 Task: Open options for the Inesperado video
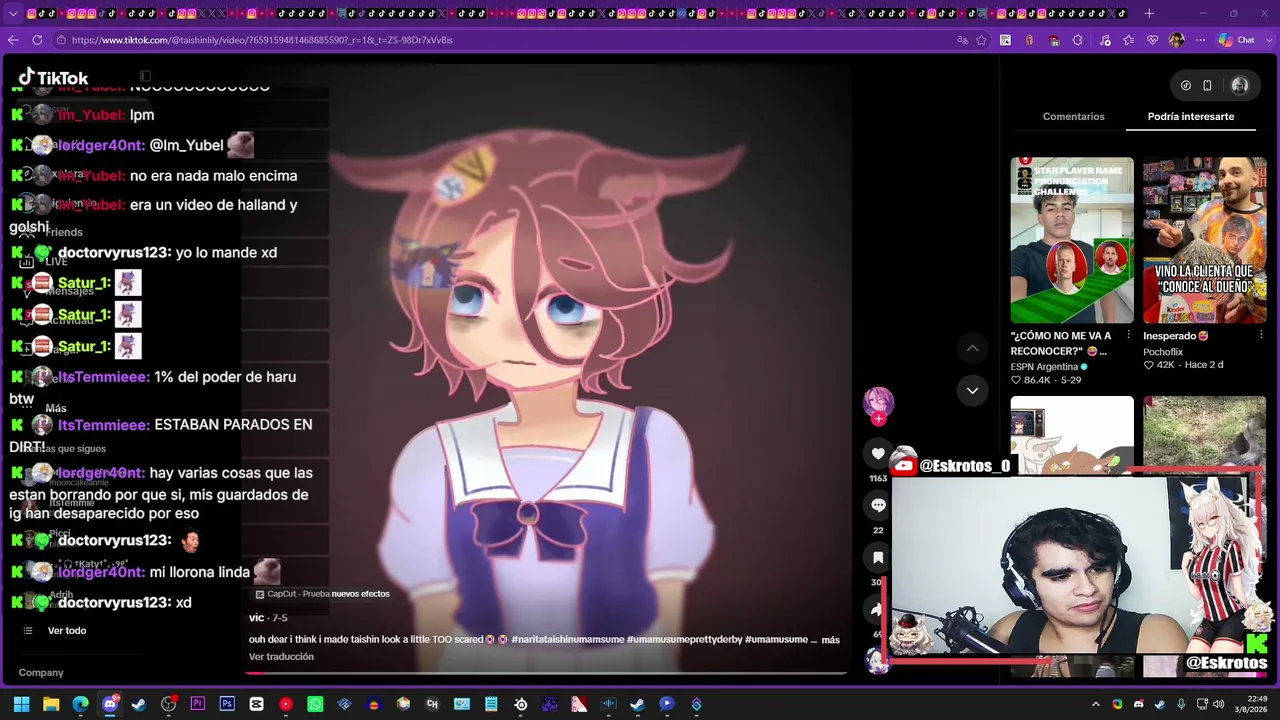click(1260, 336)
